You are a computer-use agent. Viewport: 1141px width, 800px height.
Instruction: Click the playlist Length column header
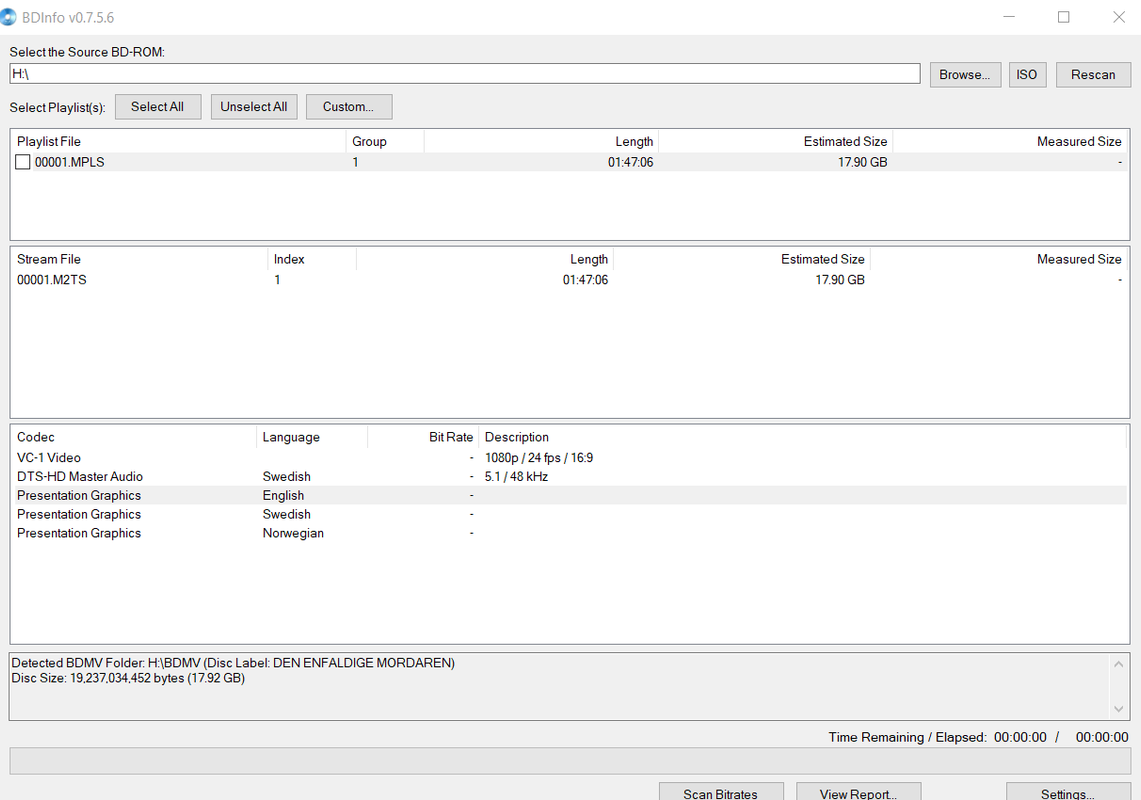pyautogui.click(x=541, y=141)
